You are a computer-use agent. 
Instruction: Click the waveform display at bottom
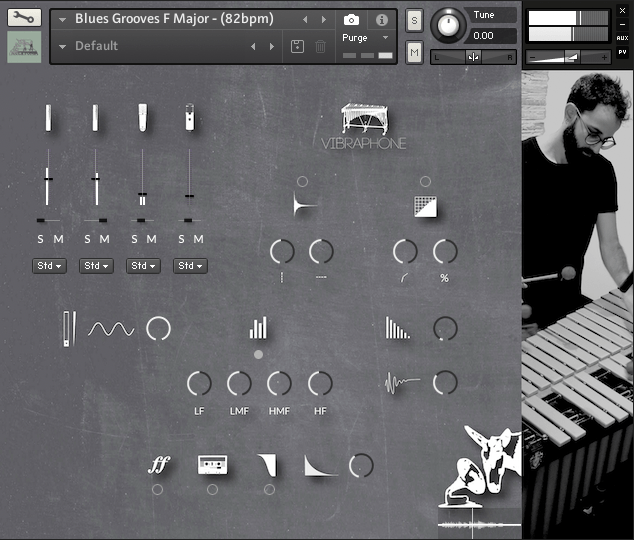[x=480, y=524]
